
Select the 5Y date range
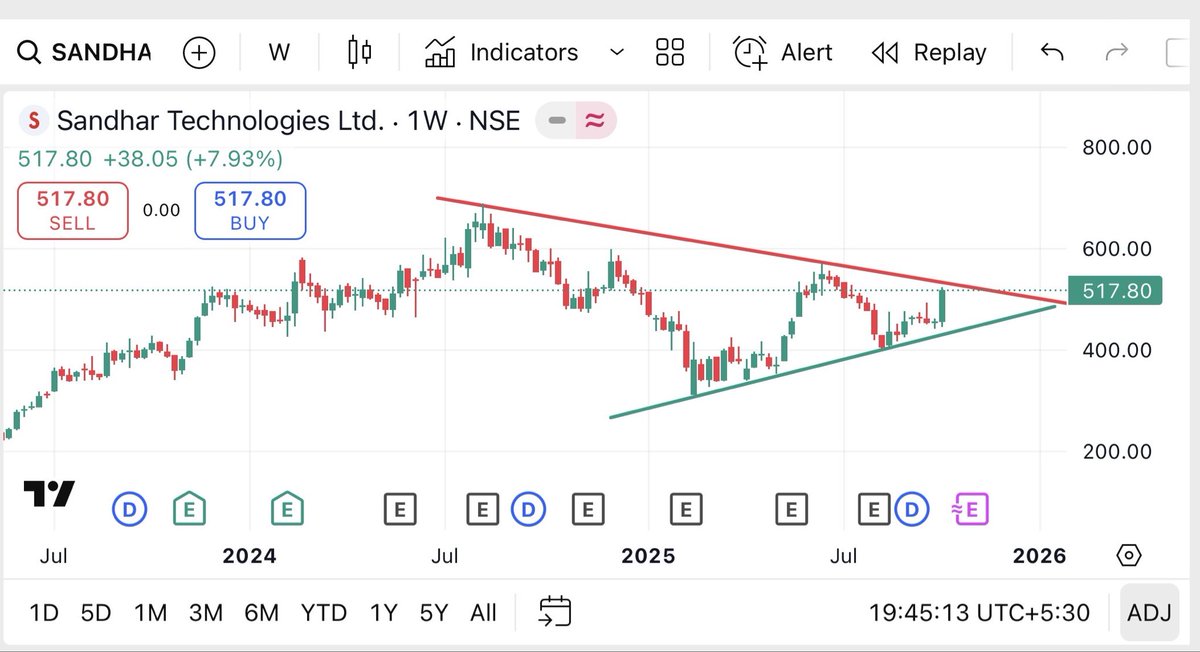pyautogui.click(x=434, y=612)
